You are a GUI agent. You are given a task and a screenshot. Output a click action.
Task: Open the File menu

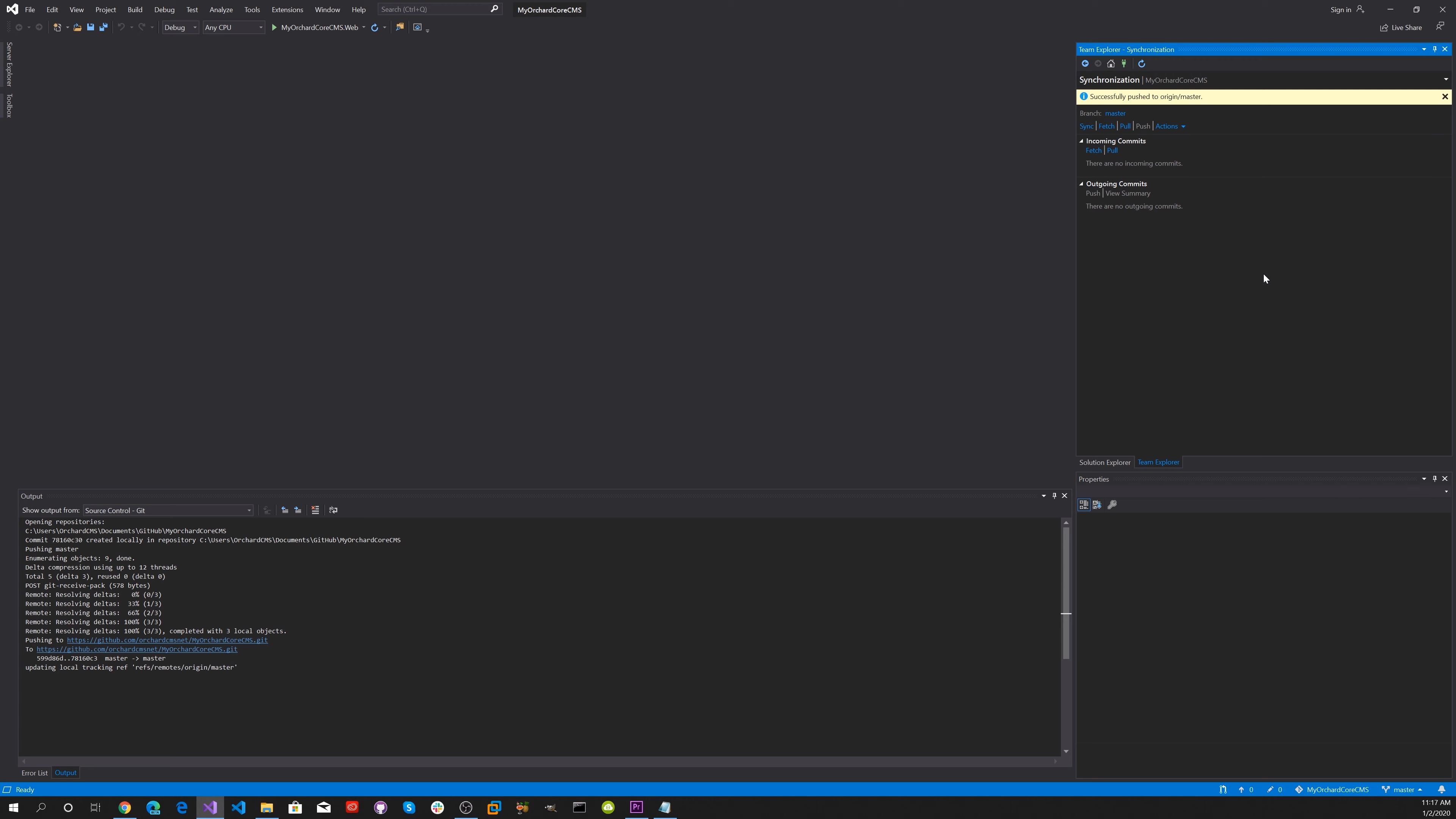(30, 9)
